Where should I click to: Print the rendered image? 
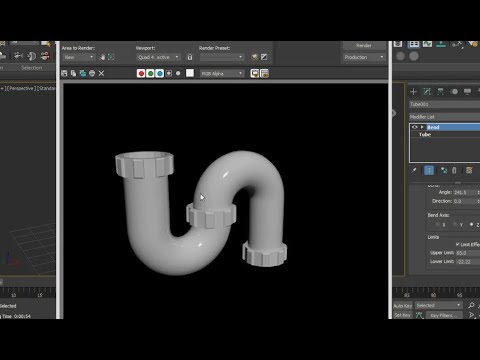(92, 73)
